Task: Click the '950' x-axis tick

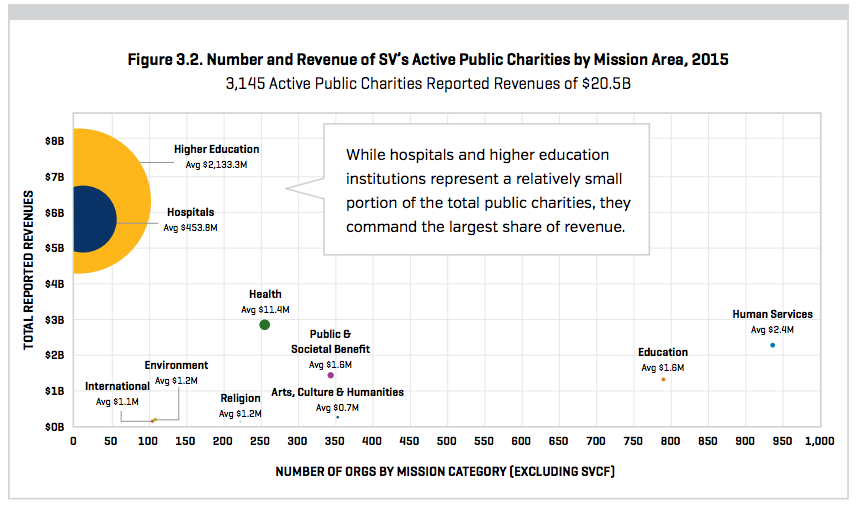Action: pyautogui.click(x=782, y=441)
